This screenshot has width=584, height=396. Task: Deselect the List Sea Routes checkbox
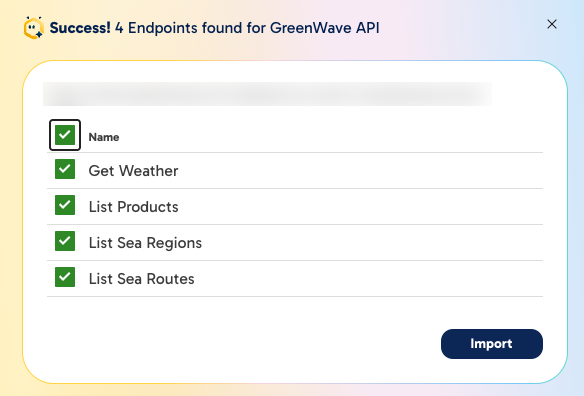click(x=65, y=277)
